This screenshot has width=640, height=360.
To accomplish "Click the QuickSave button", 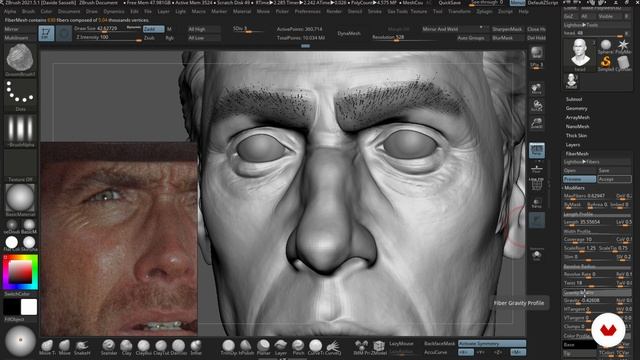I will coord(450,3).
